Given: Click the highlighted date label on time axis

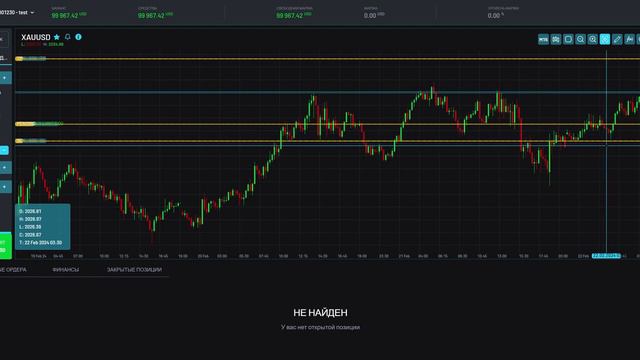Looking at the screenshot, I should [x=606, y=256].
